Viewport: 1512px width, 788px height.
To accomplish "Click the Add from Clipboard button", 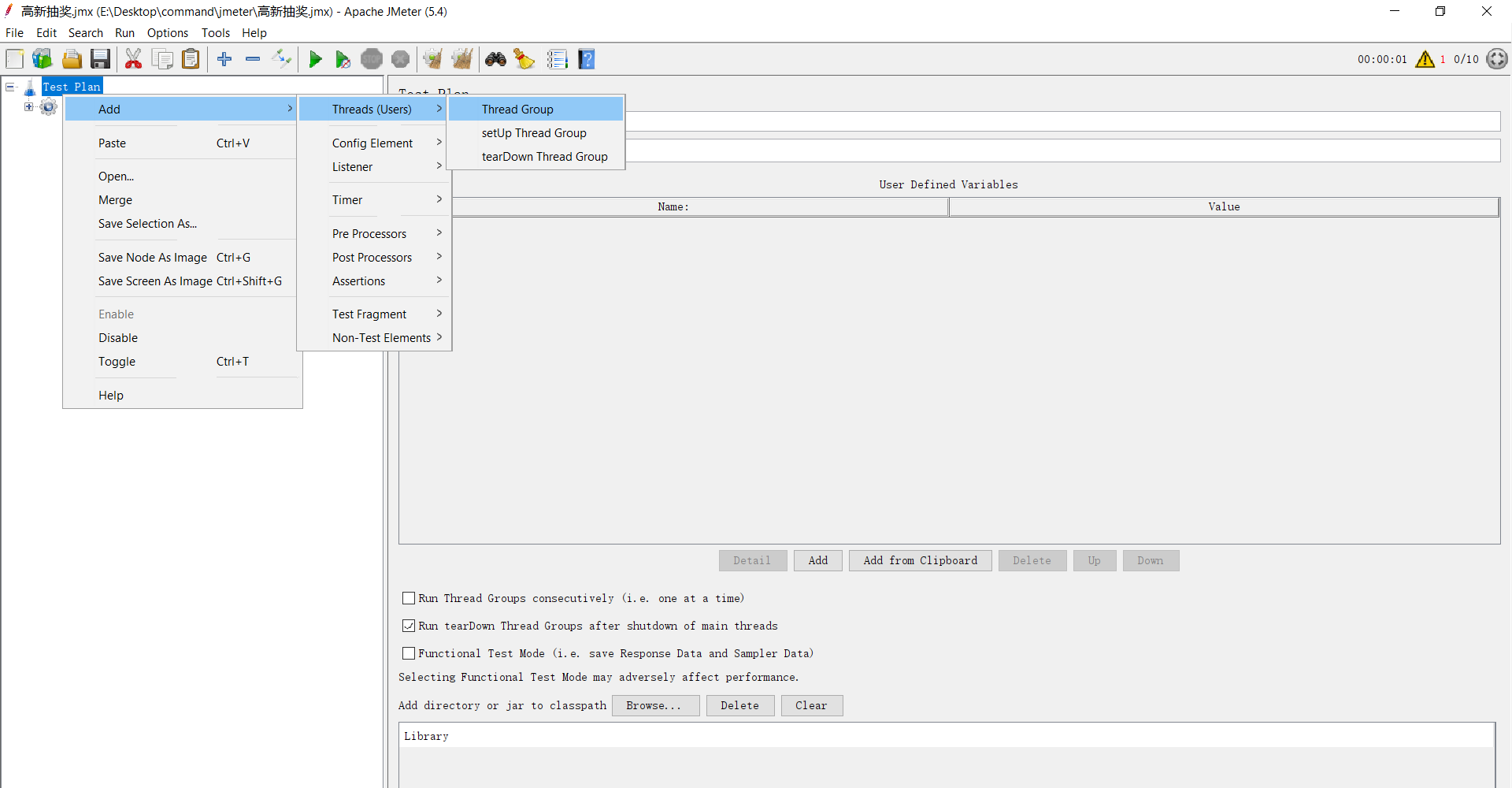I will pyautogui.click(x=921, y=561).
